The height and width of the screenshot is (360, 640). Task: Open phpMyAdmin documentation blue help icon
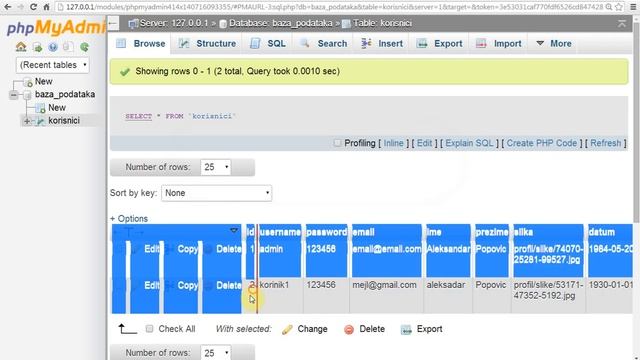point(53,47)
